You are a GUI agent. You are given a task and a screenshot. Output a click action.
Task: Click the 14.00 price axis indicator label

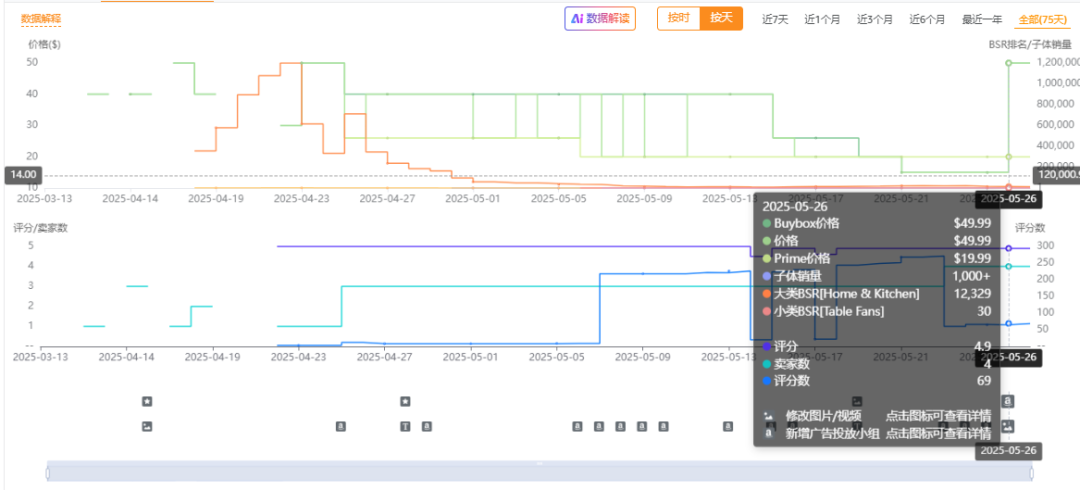pos(23,175)
